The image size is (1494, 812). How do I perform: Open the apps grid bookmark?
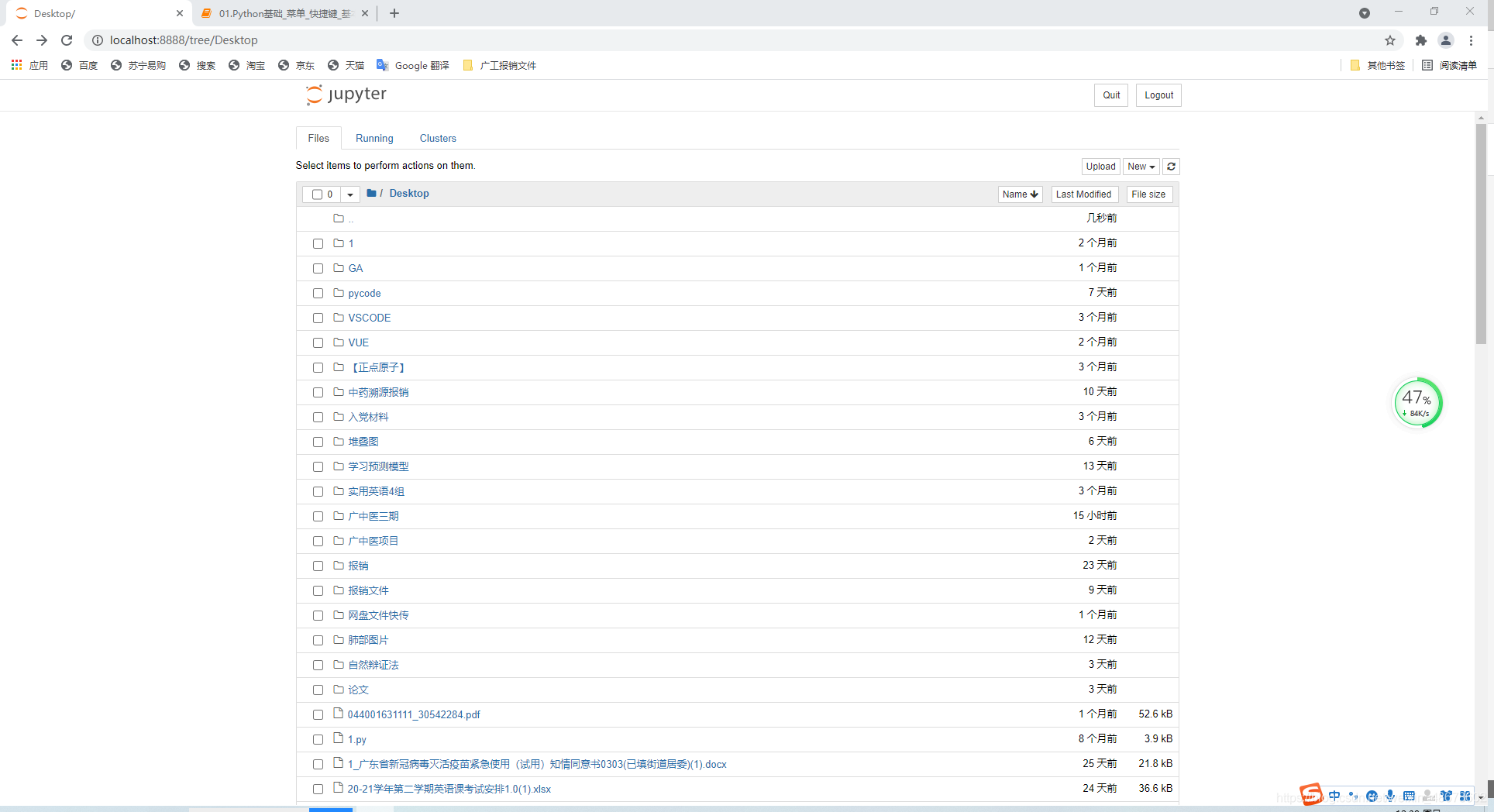[x=29, y=65]
